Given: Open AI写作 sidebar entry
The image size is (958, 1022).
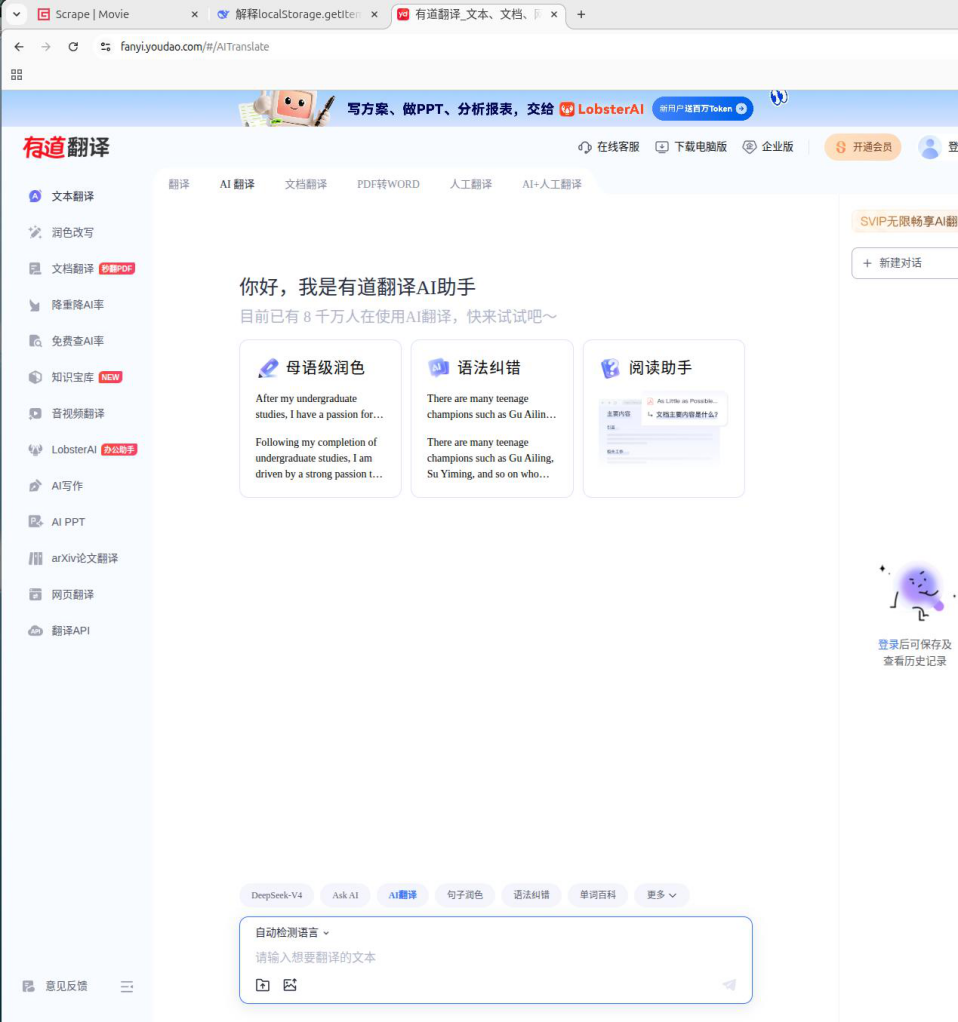Looking at the screenshot, I should pyautogui.click(x=56, y=486).
